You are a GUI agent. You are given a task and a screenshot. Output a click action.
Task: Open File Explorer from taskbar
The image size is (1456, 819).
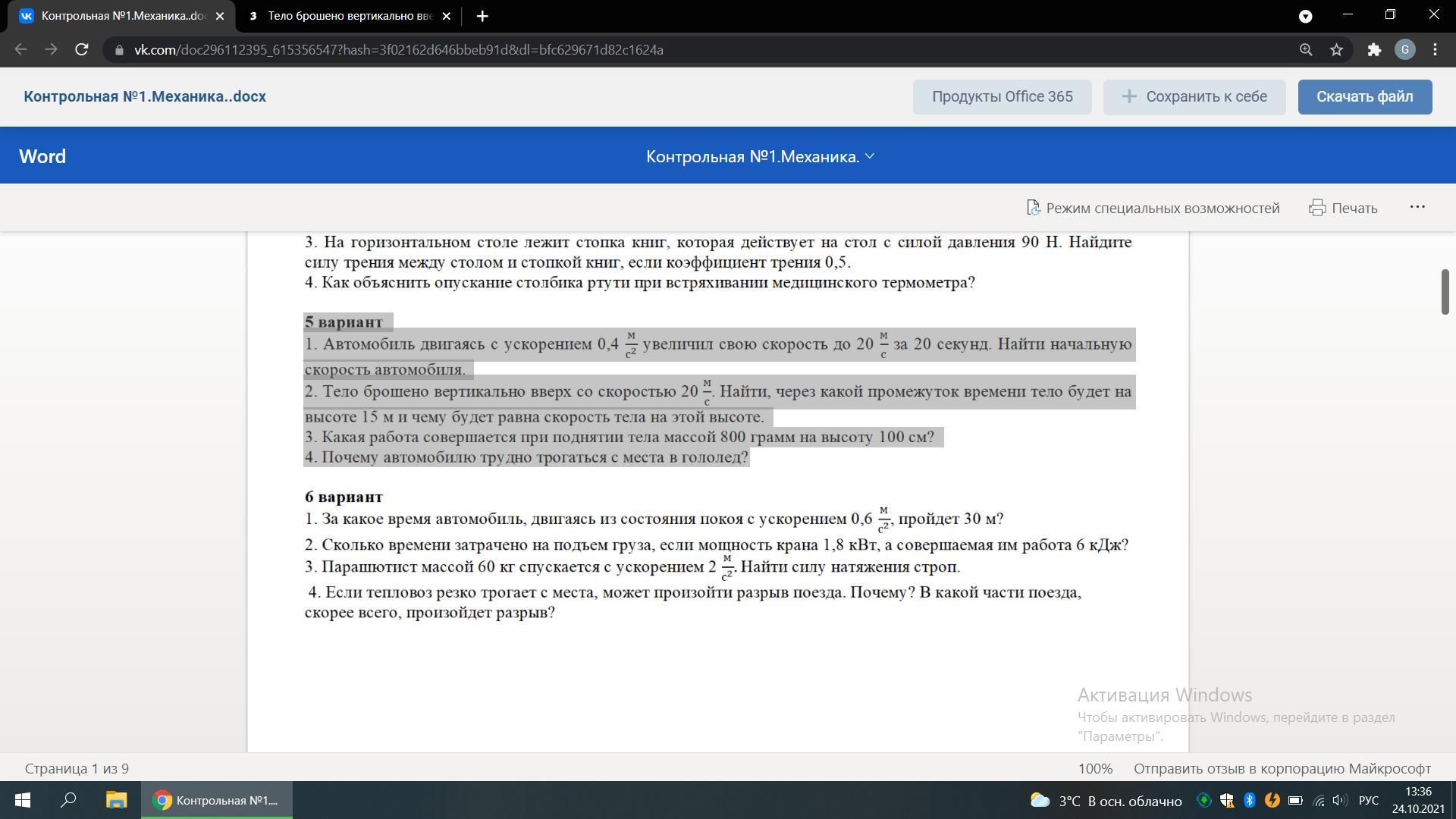(116, 800)
